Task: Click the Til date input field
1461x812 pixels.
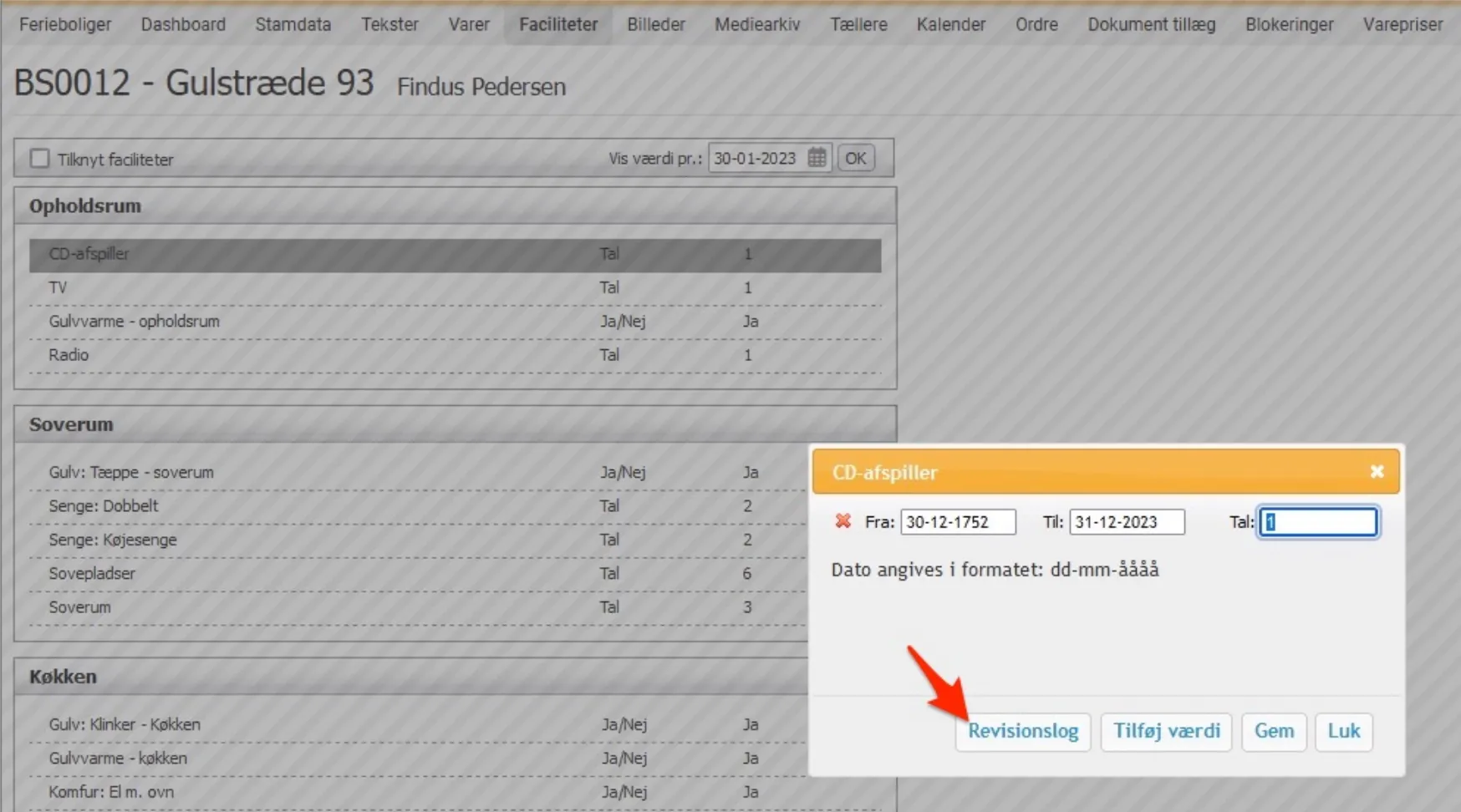Action: tap(1126, 522)
